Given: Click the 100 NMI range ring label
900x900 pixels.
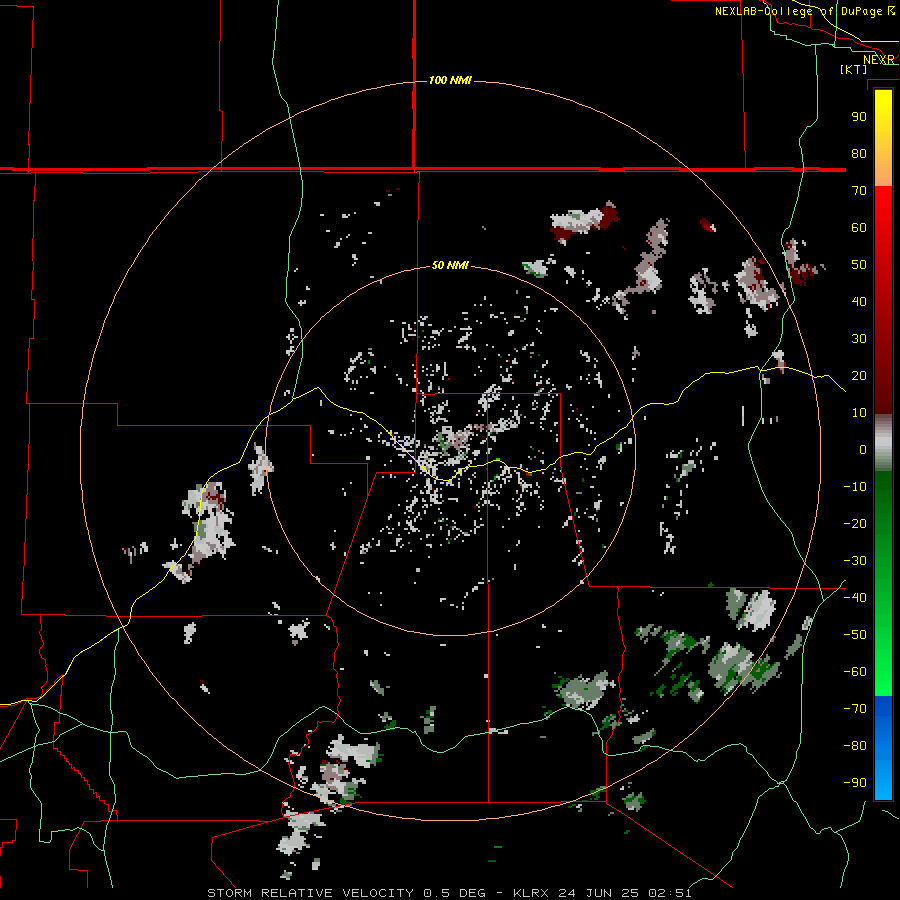Looking at the screenshot, I should click(450, 80).
